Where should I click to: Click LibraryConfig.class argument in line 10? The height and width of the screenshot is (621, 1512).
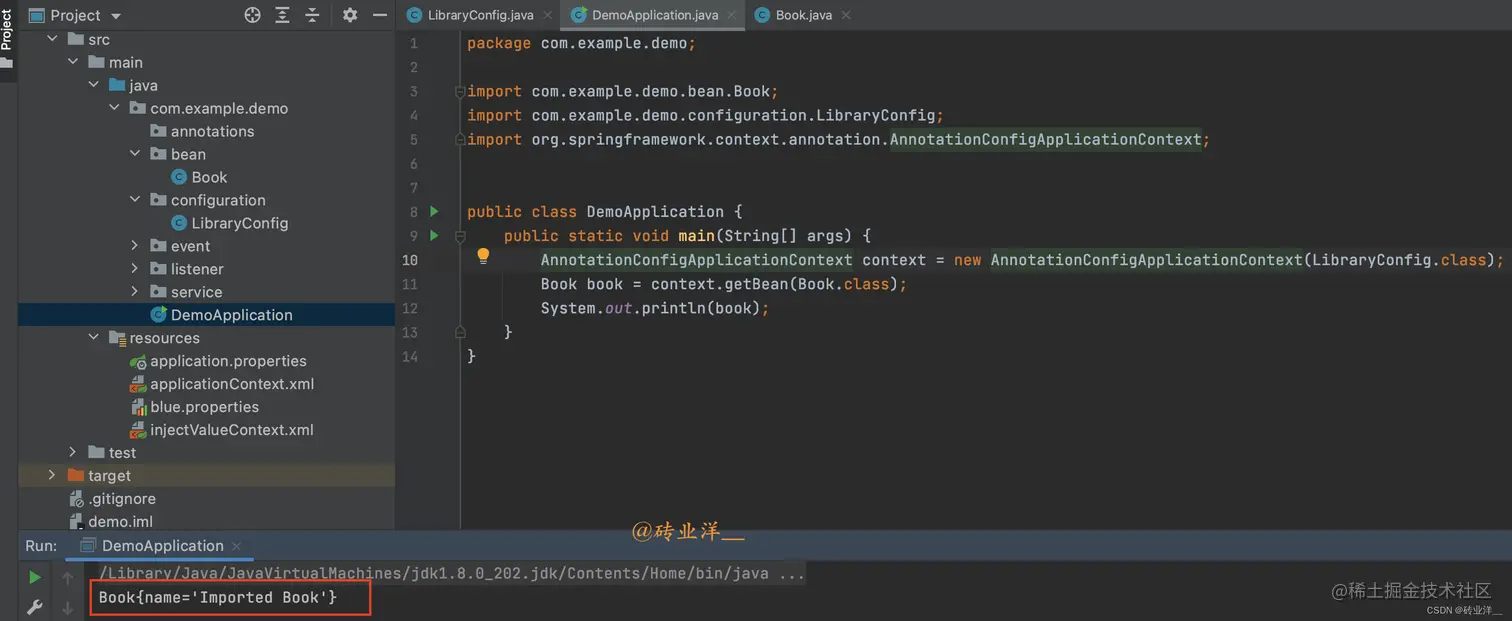pos(1399,260)
